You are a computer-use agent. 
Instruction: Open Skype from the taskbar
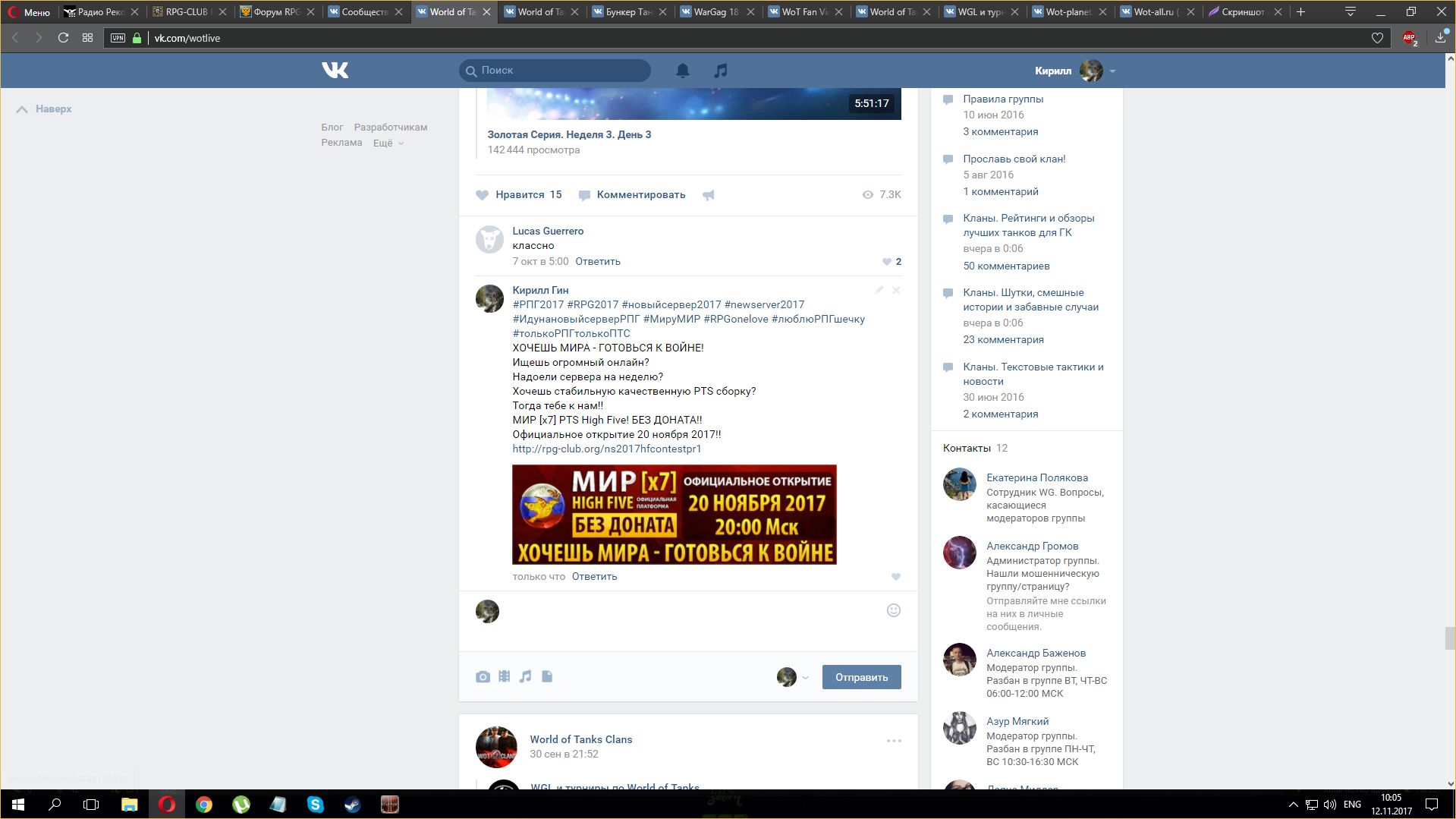coord(316,805)
